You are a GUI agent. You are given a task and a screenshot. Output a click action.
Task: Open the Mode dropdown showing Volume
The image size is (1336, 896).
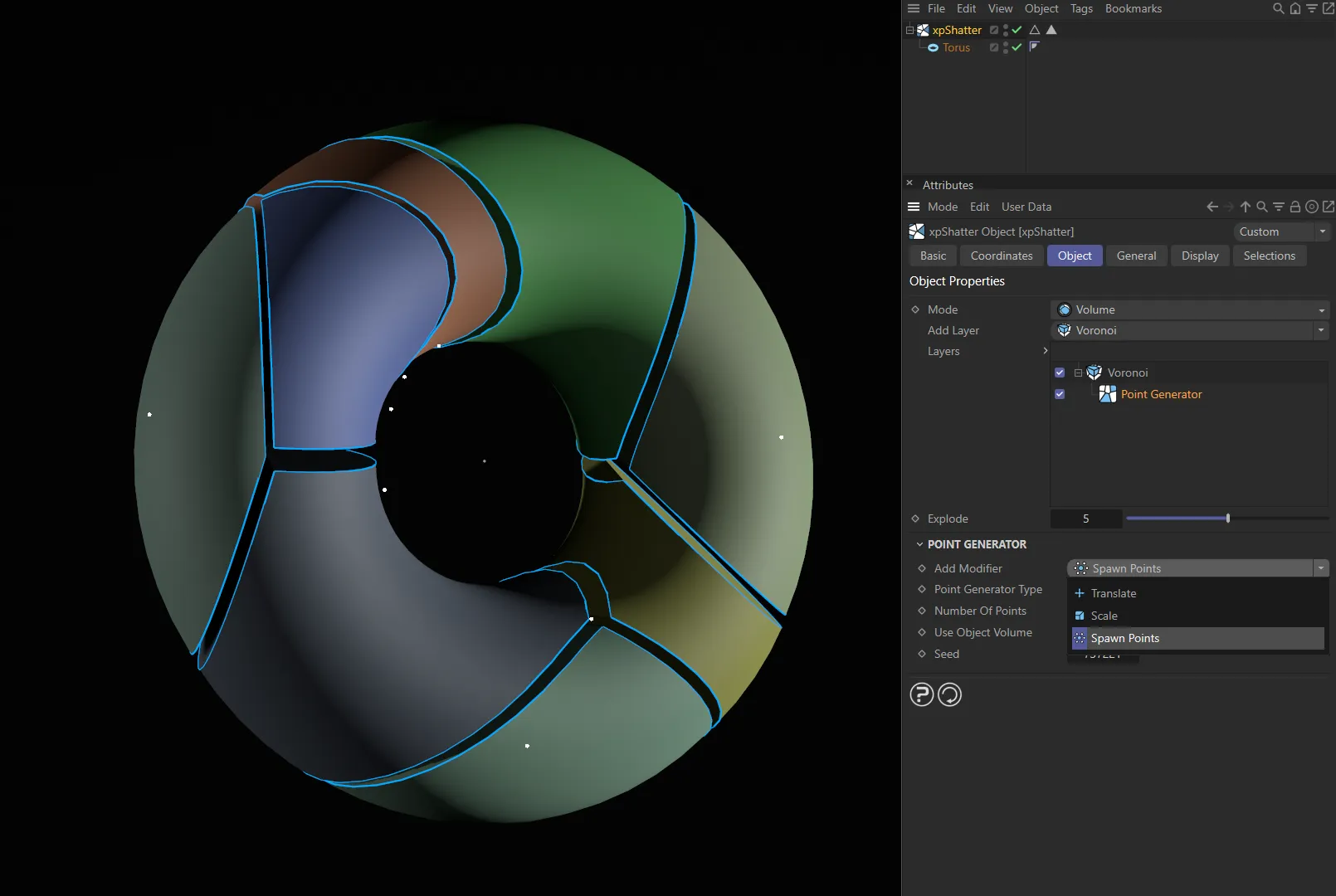1188,309
